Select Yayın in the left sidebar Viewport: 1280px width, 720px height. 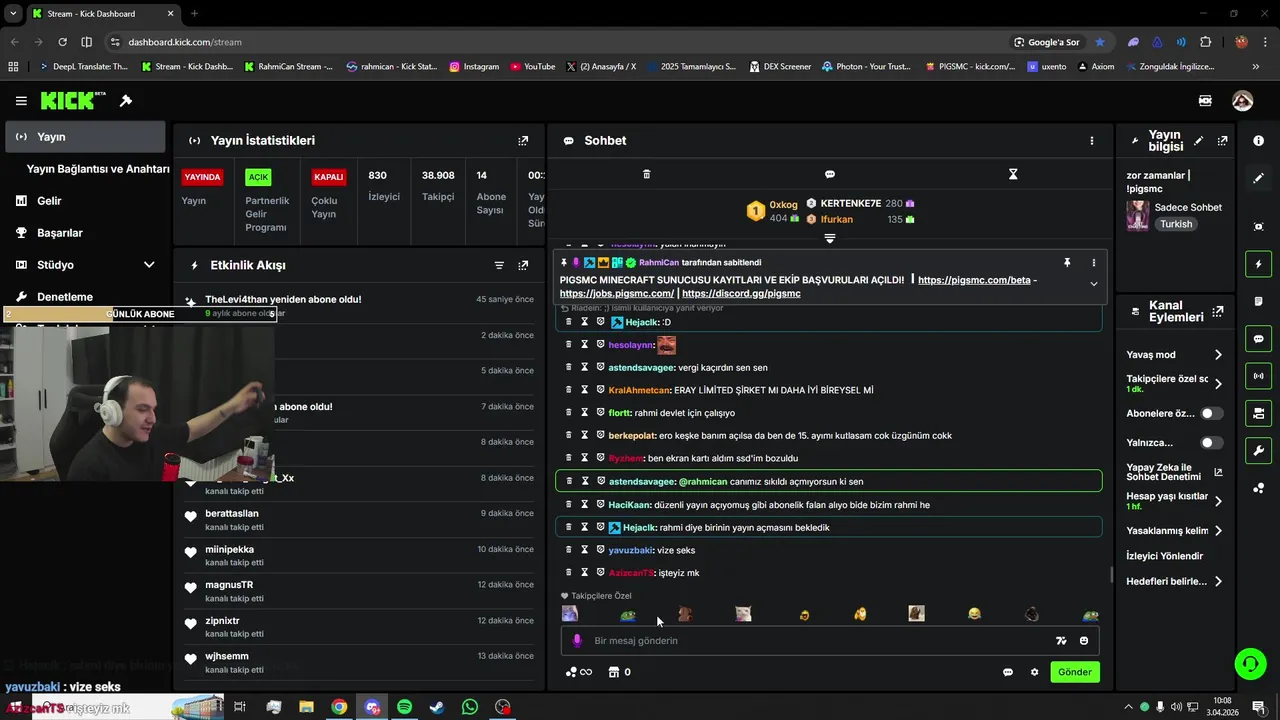point(85,137)
